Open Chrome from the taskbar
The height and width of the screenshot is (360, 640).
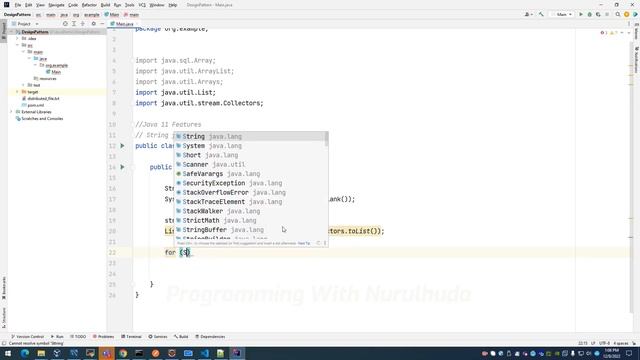pyautogui.click(x=123, y=353)
